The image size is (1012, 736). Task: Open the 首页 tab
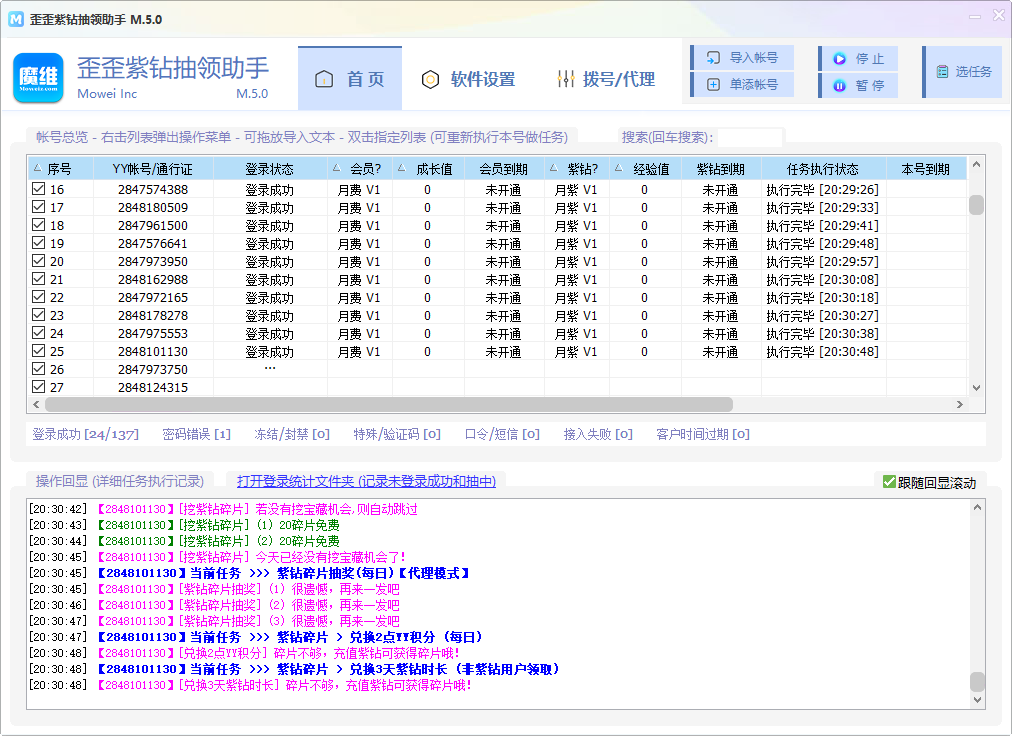click(350, 78)
